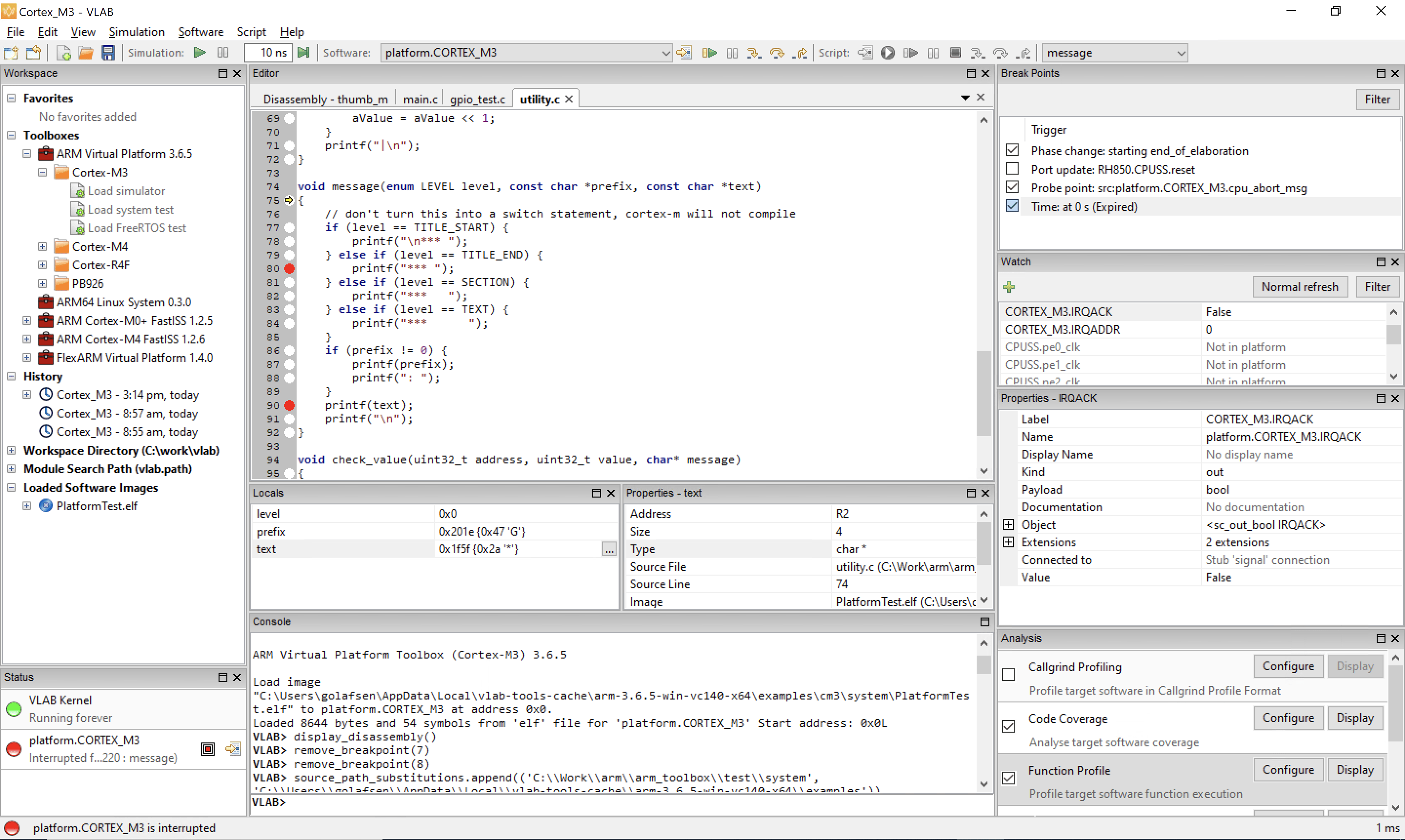Viewport: 1405px width, 840px height.
Task: Click the Watch panel Filter button
Action: point(1377,286)
